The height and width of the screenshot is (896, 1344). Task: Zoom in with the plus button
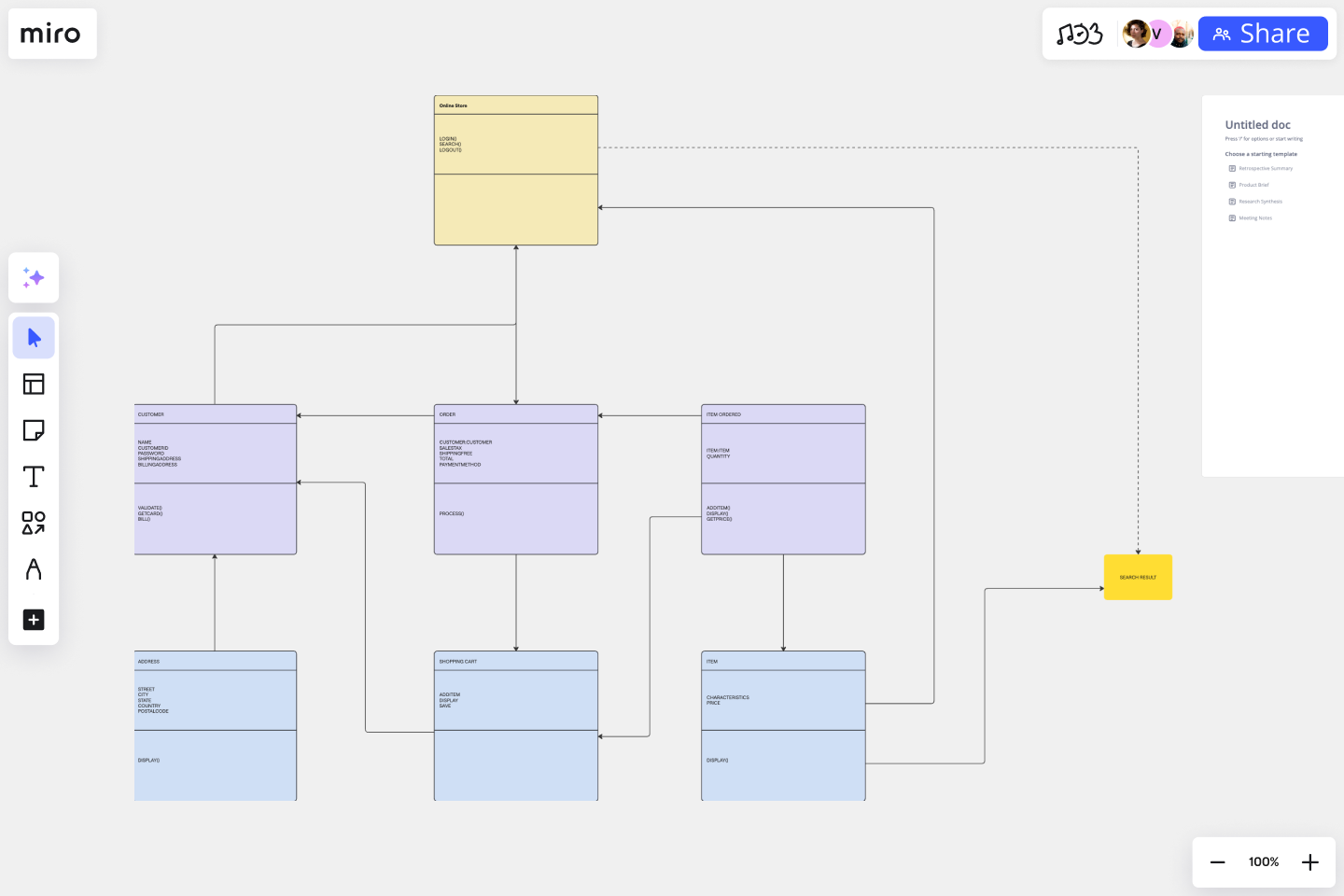pyautogui.click(x=1310, y=861)
